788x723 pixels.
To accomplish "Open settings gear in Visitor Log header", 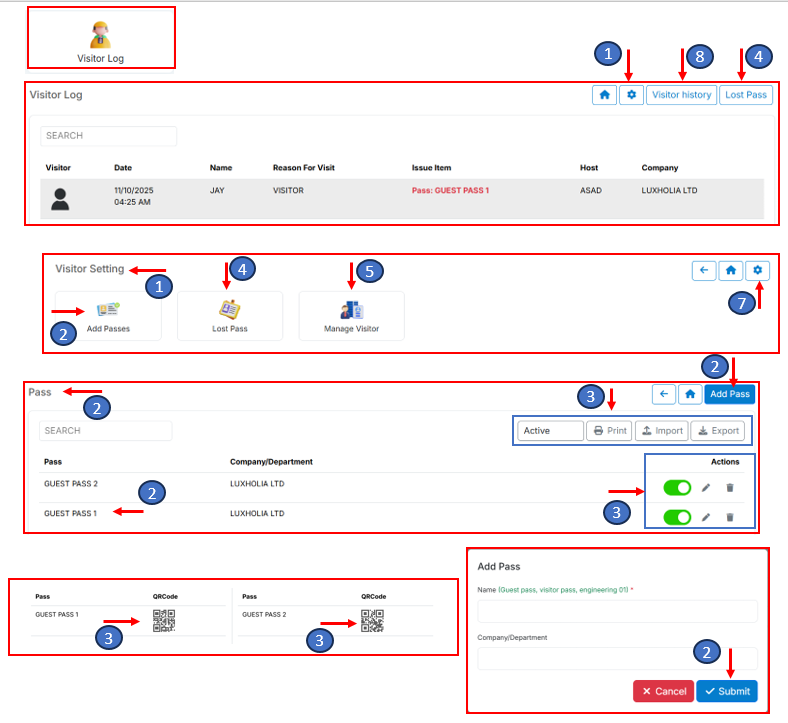I will pos(631,95).
